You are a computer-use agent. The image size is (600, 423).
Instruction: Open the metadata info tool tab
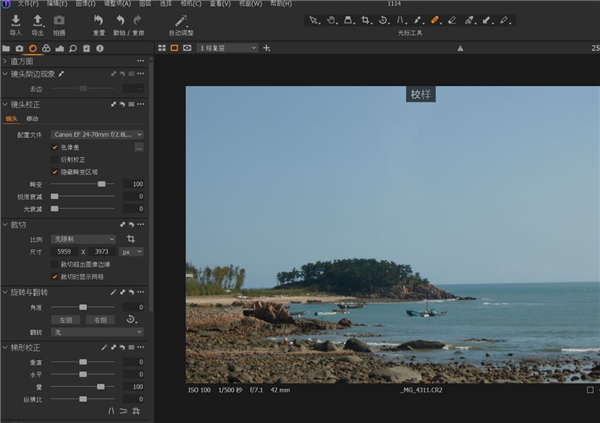[100, 48]
